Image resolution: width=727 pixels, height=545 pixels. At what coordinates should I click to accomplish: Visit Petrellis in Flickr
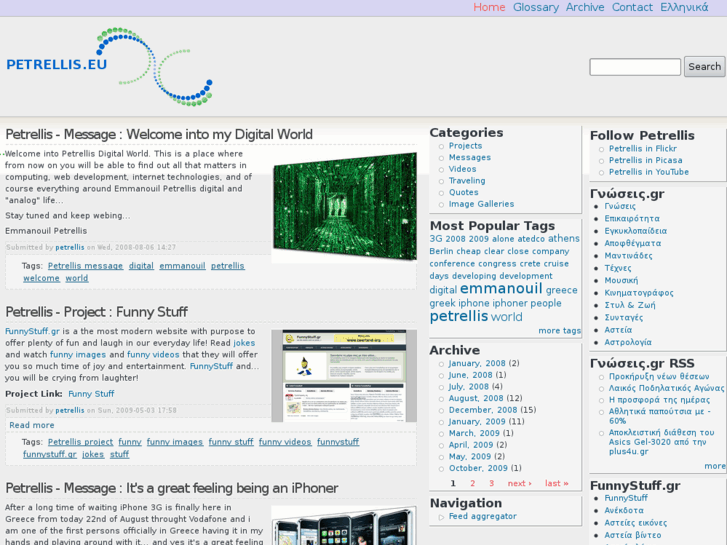pos(643,148)
